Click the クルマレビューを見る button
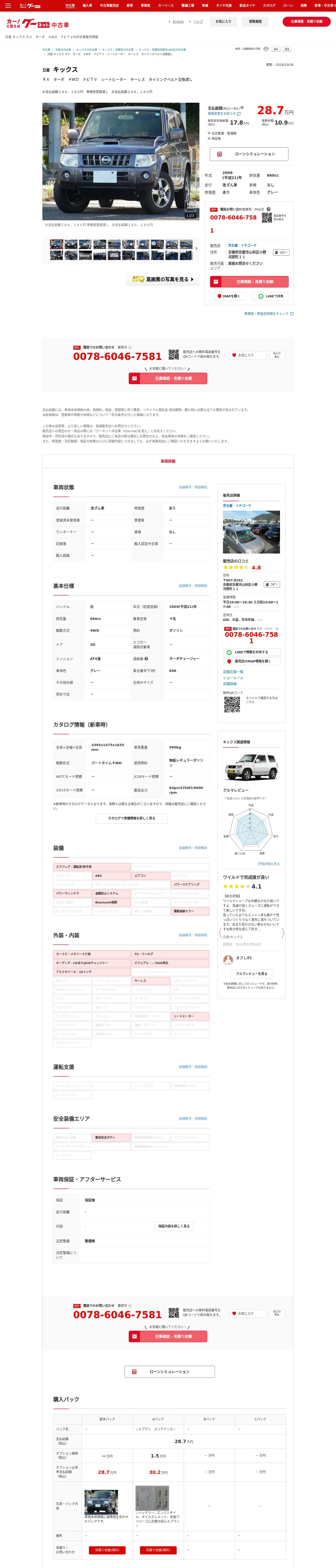 [251, 974]
